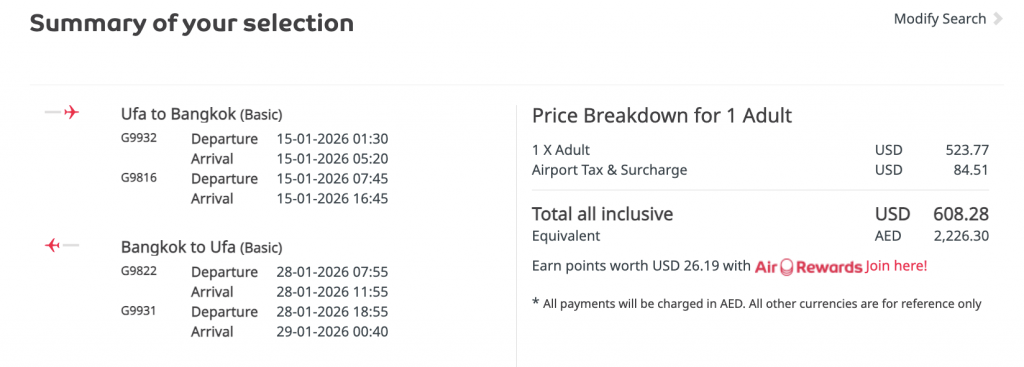Select flight number G9822
This screenshot has width=1024, height=367.
click(x=138, y=270)
